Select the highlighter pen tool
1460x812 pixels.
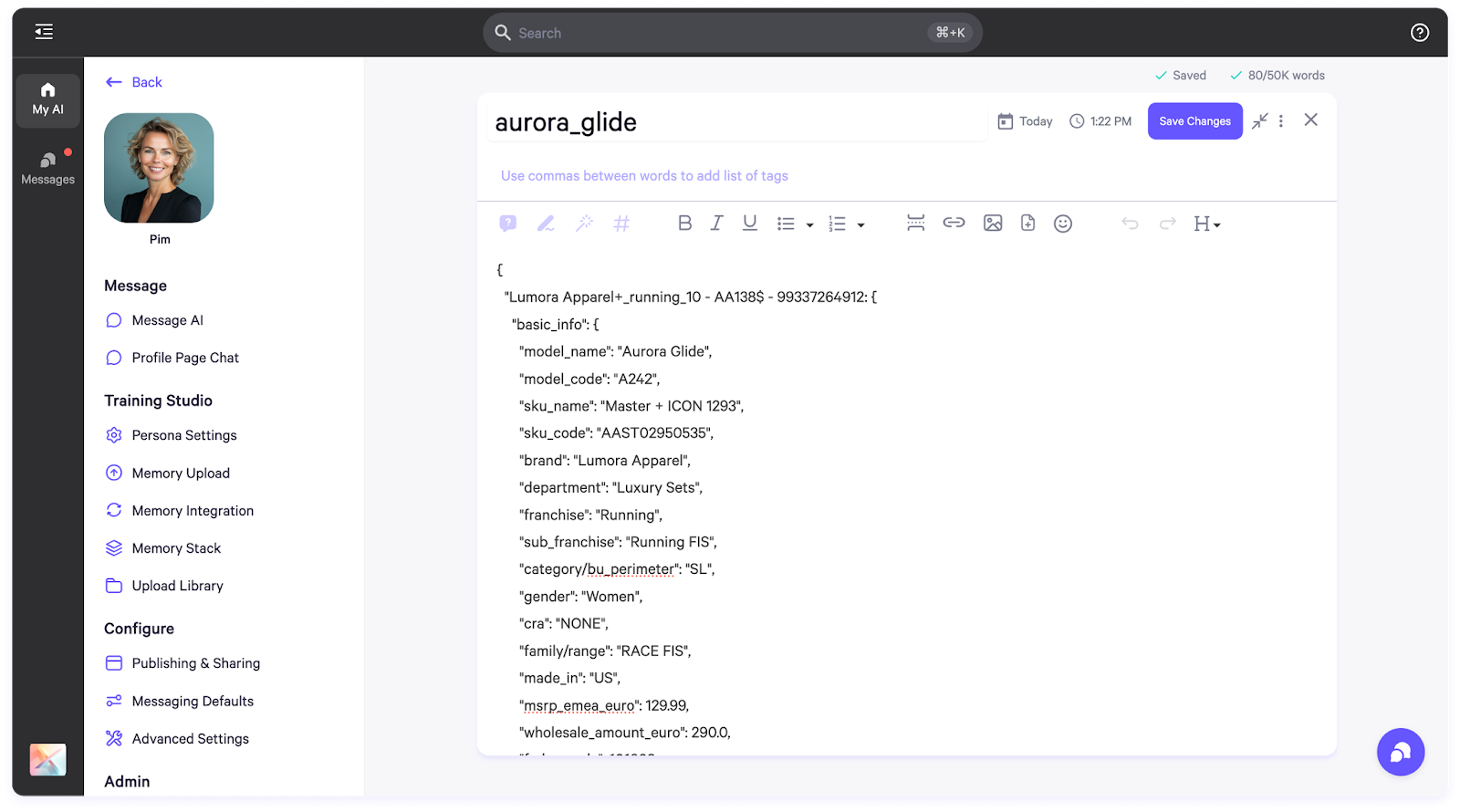[546, 224]
